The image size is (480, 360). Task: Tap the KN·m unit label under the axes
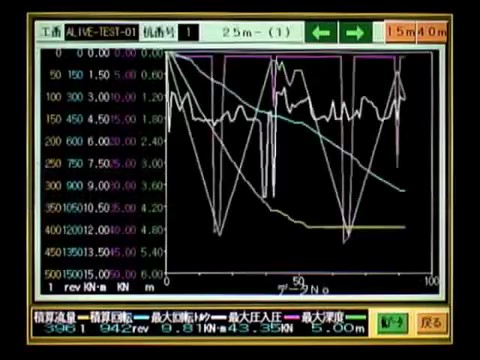95,287
